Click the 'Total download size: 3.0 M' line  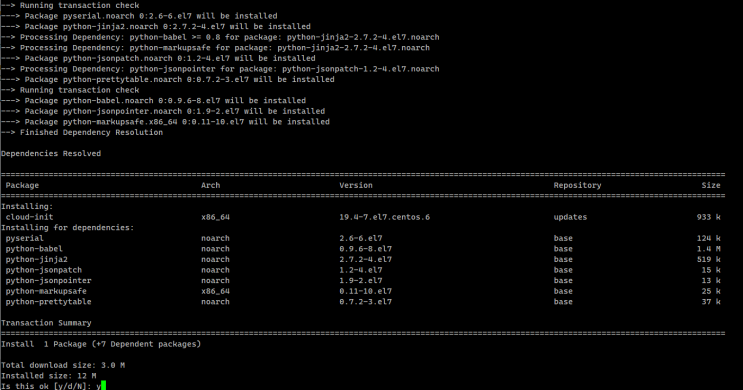pos(63,365)
